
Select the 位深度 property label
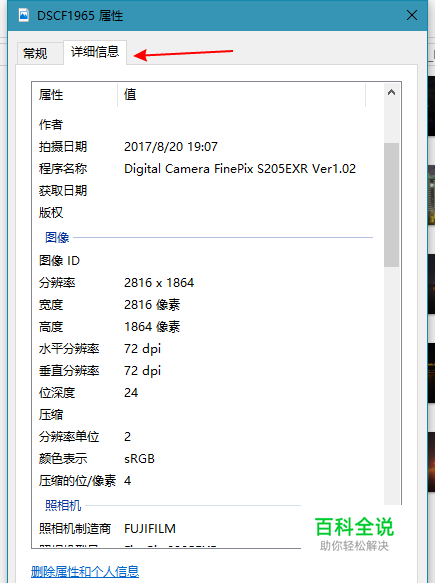pos(57,393)
